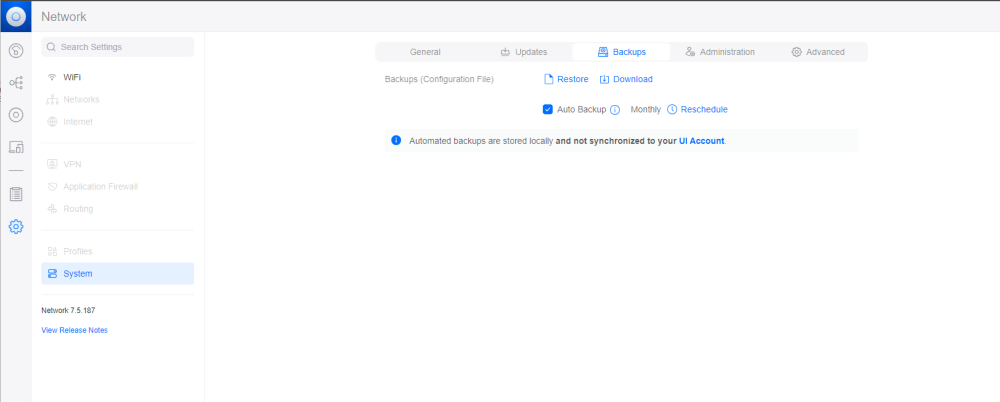Open Networks settings
The image size is (1000, 402).
click(x=117, y=100)
